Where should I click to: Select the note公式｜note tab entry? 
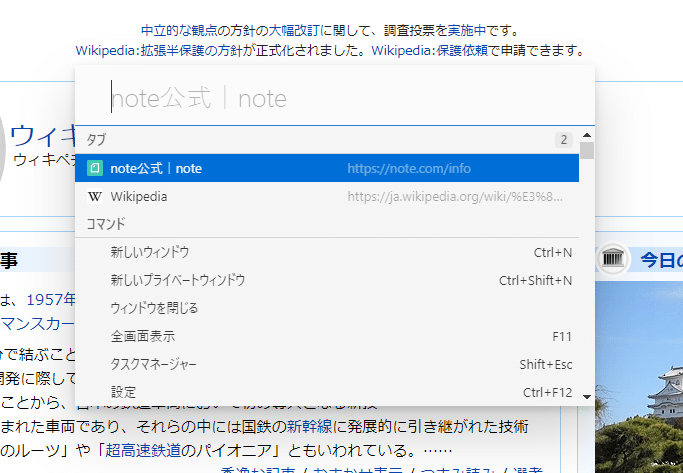point(327,168)
